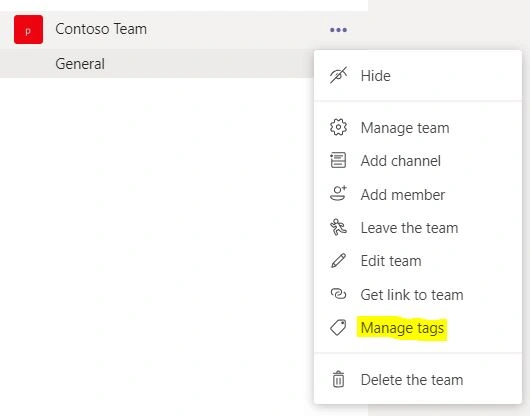Click the Add member person icon

click(338, 194)
